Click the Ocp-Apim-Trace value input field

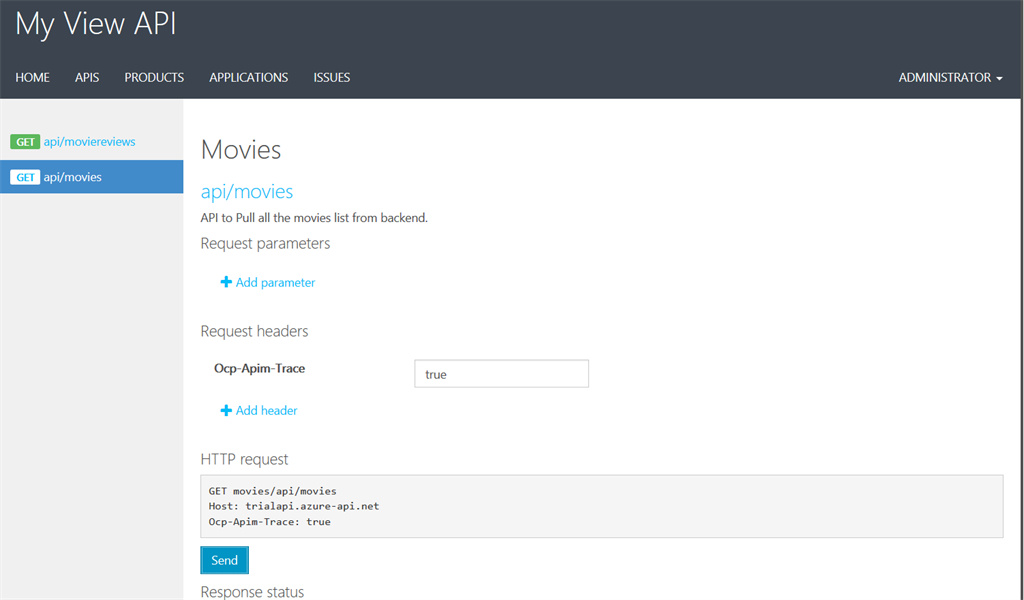tap(501, 374)
